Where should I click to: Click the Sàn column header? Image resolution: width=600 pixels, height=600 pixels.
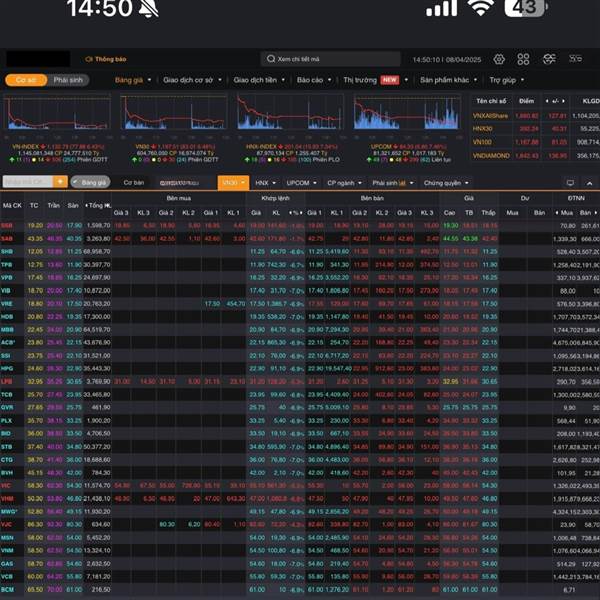click(73, 205)
